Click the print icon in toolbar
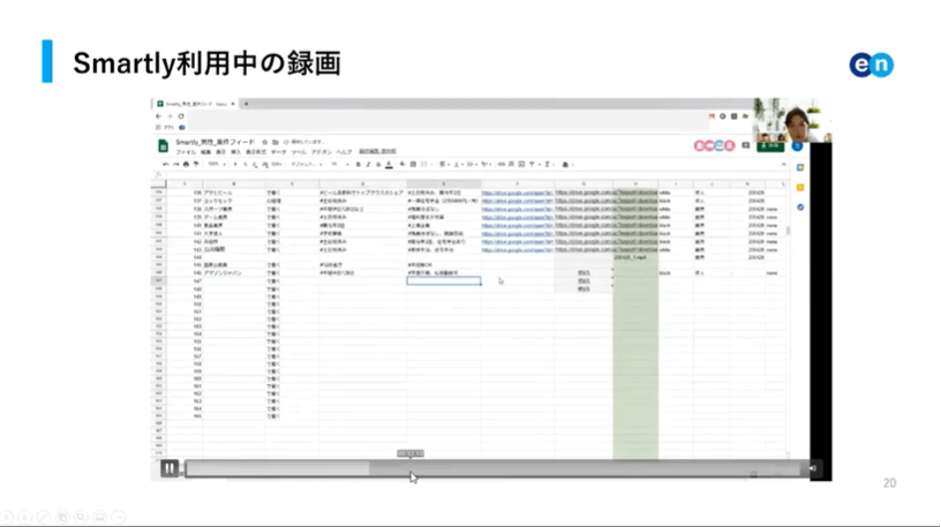Screen dimensions: 941x527 tap(186, 164)
